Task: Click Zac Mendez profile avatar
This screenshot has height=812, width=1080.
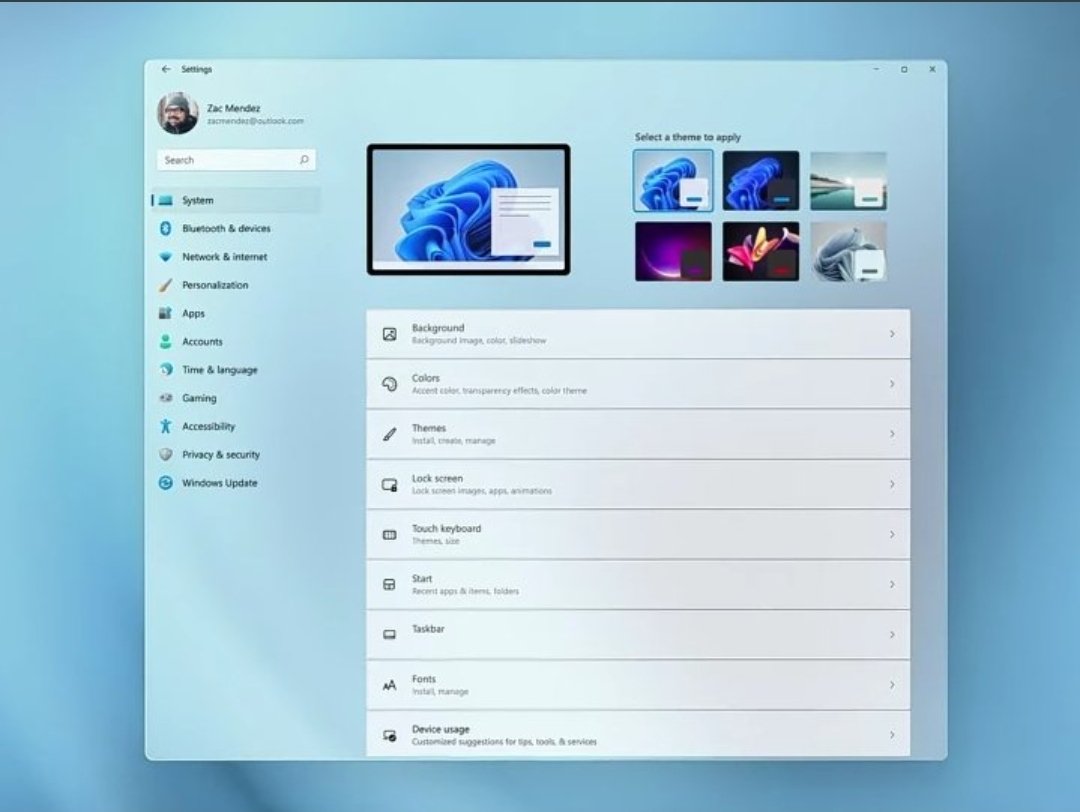Action: click(178, 114)
